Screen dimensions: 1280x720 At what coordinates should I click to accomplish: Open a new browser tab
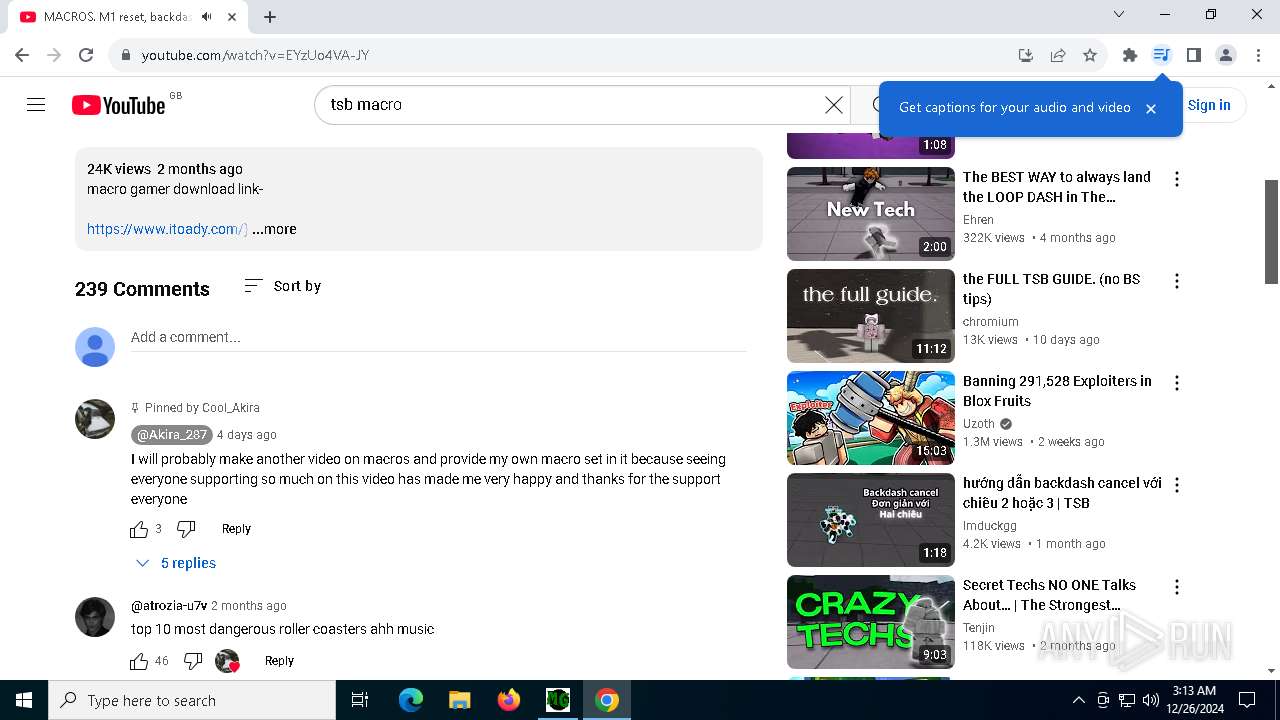pos(270,16)
